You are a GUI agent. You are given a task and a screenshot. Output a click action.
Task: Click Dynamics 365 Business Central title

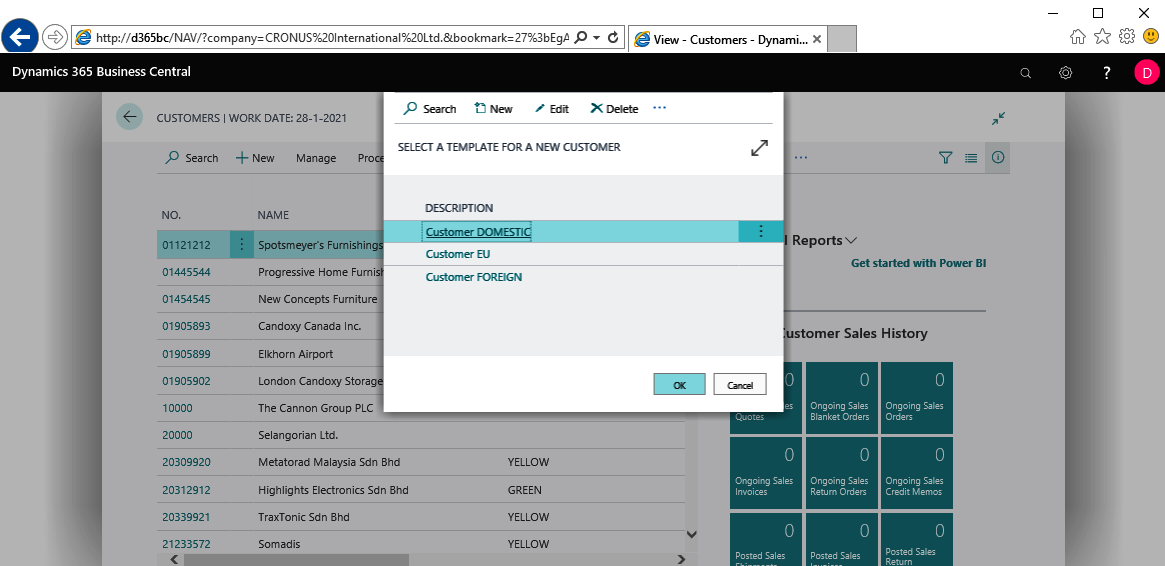point(101,72)
